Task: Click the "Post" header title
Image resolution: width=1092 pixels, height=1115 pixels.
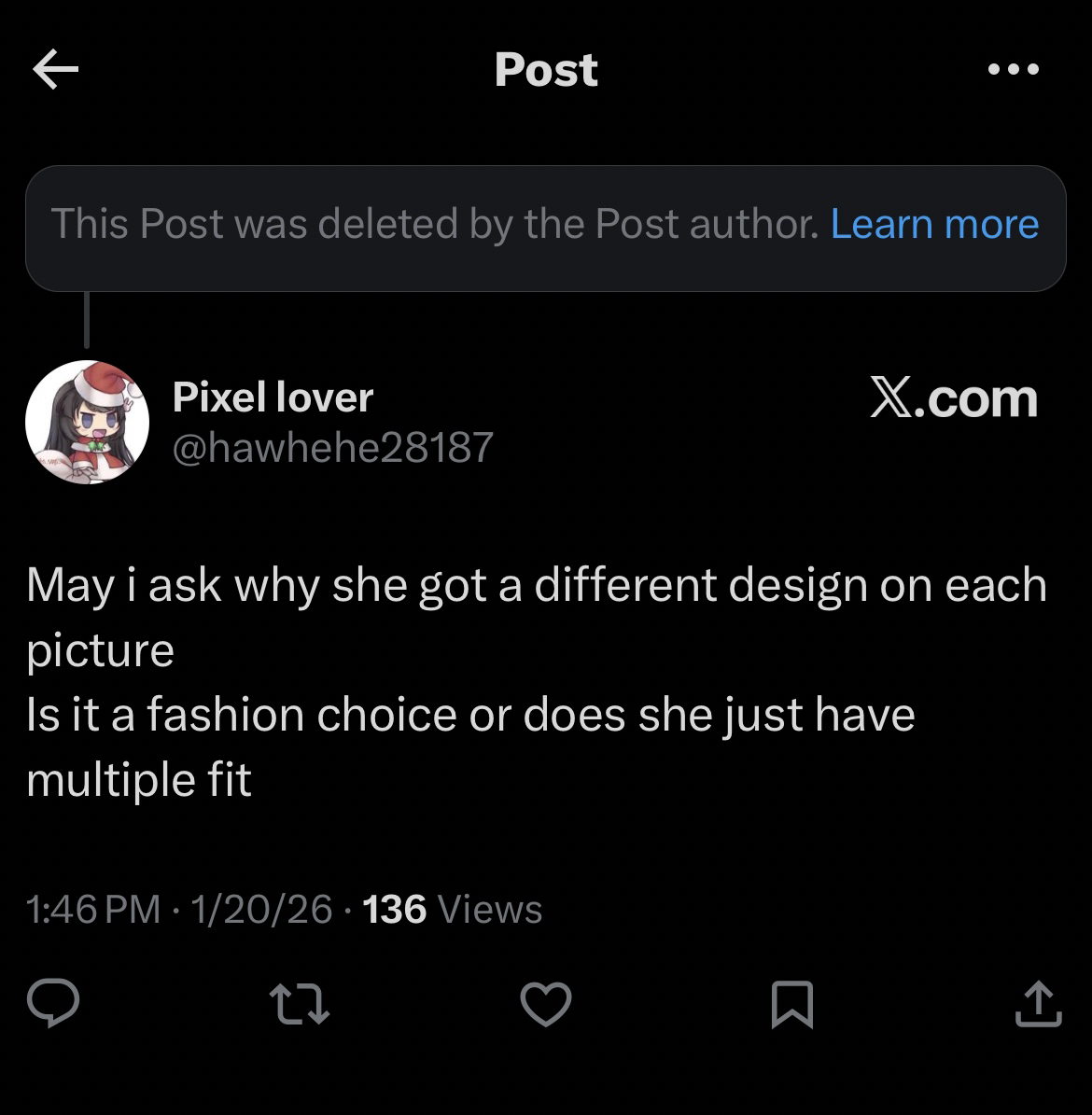Action: click(546, 69)
